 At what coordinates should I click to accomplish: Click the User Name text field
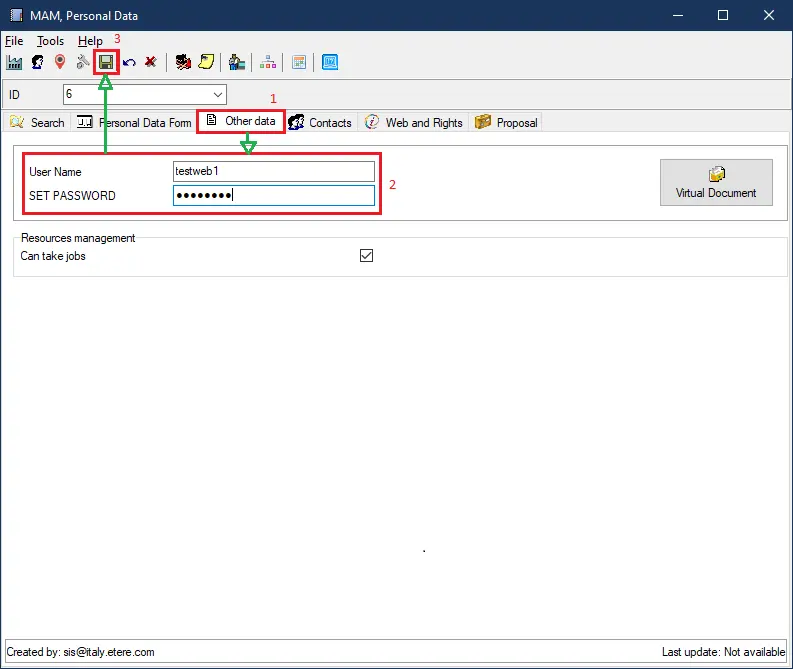pyautogui.click(x=273, y=172)
